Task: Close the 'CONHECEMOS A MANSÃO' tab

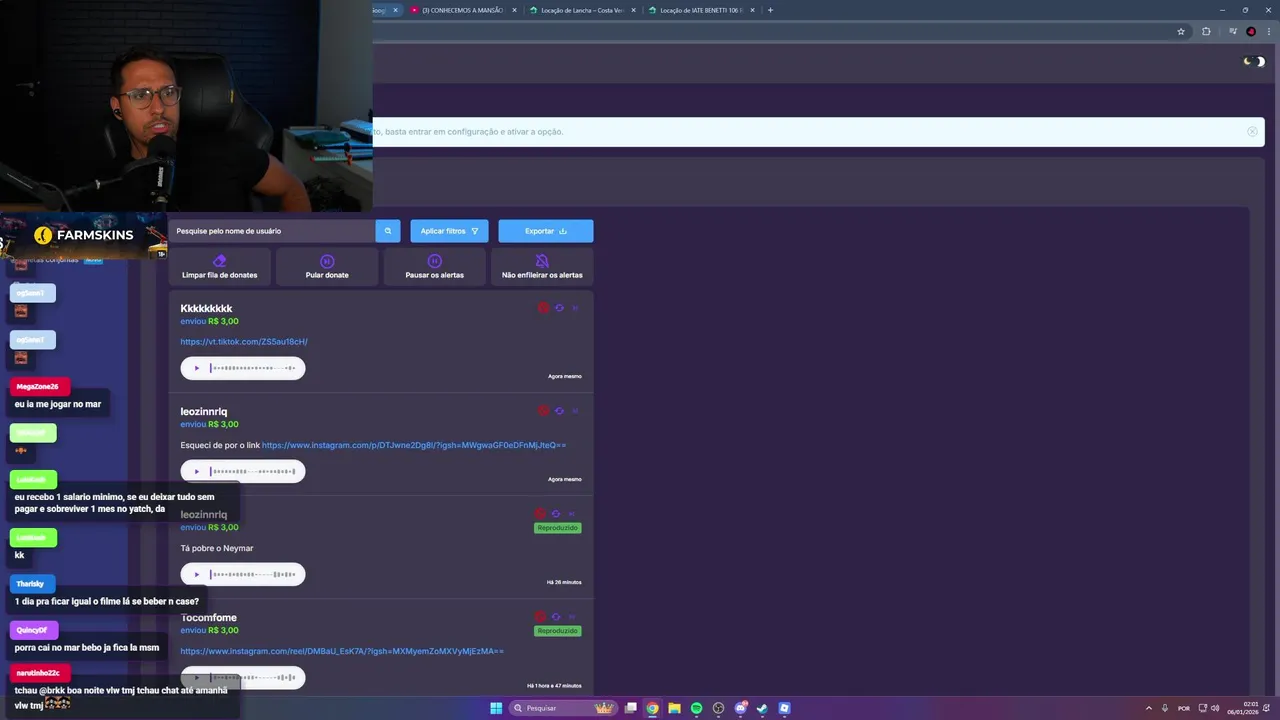Action: (x=514, y=10)
